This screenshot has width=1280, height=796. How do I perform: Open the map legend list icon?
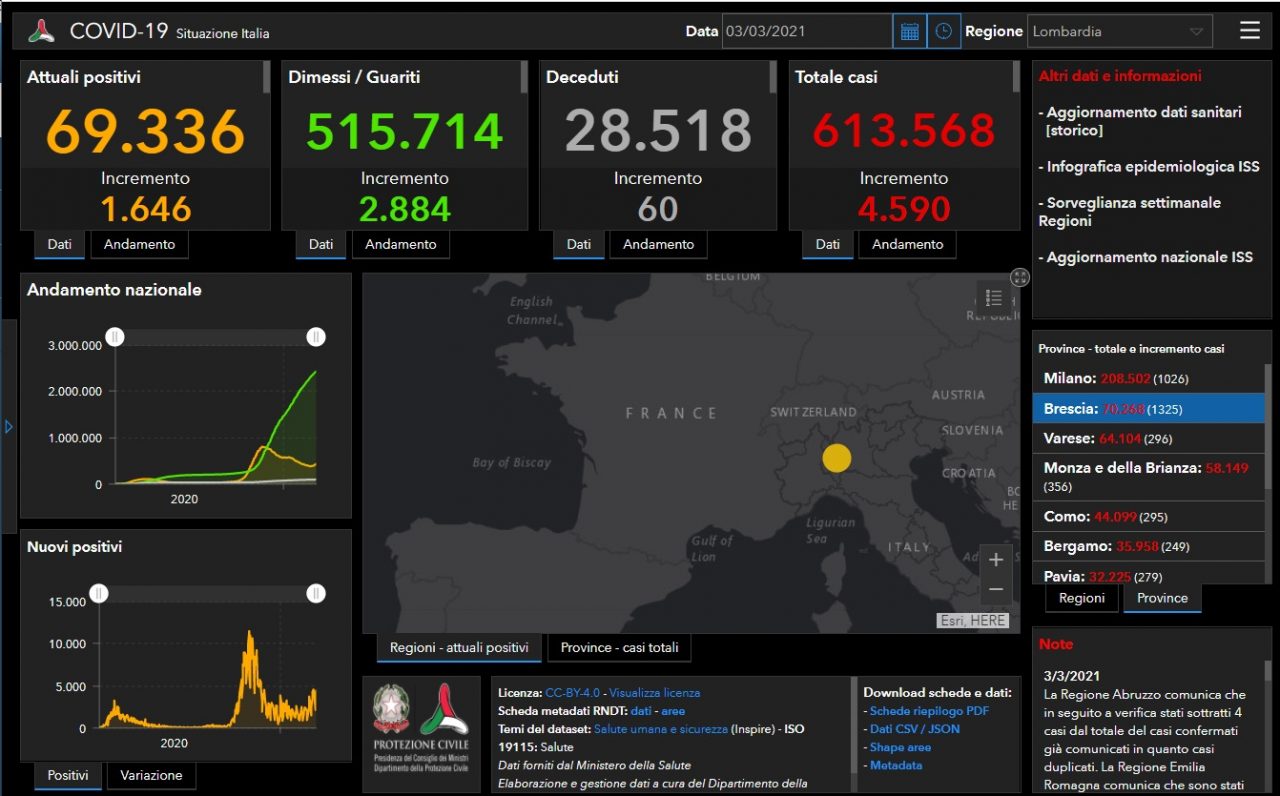click(x=993, y=298)
